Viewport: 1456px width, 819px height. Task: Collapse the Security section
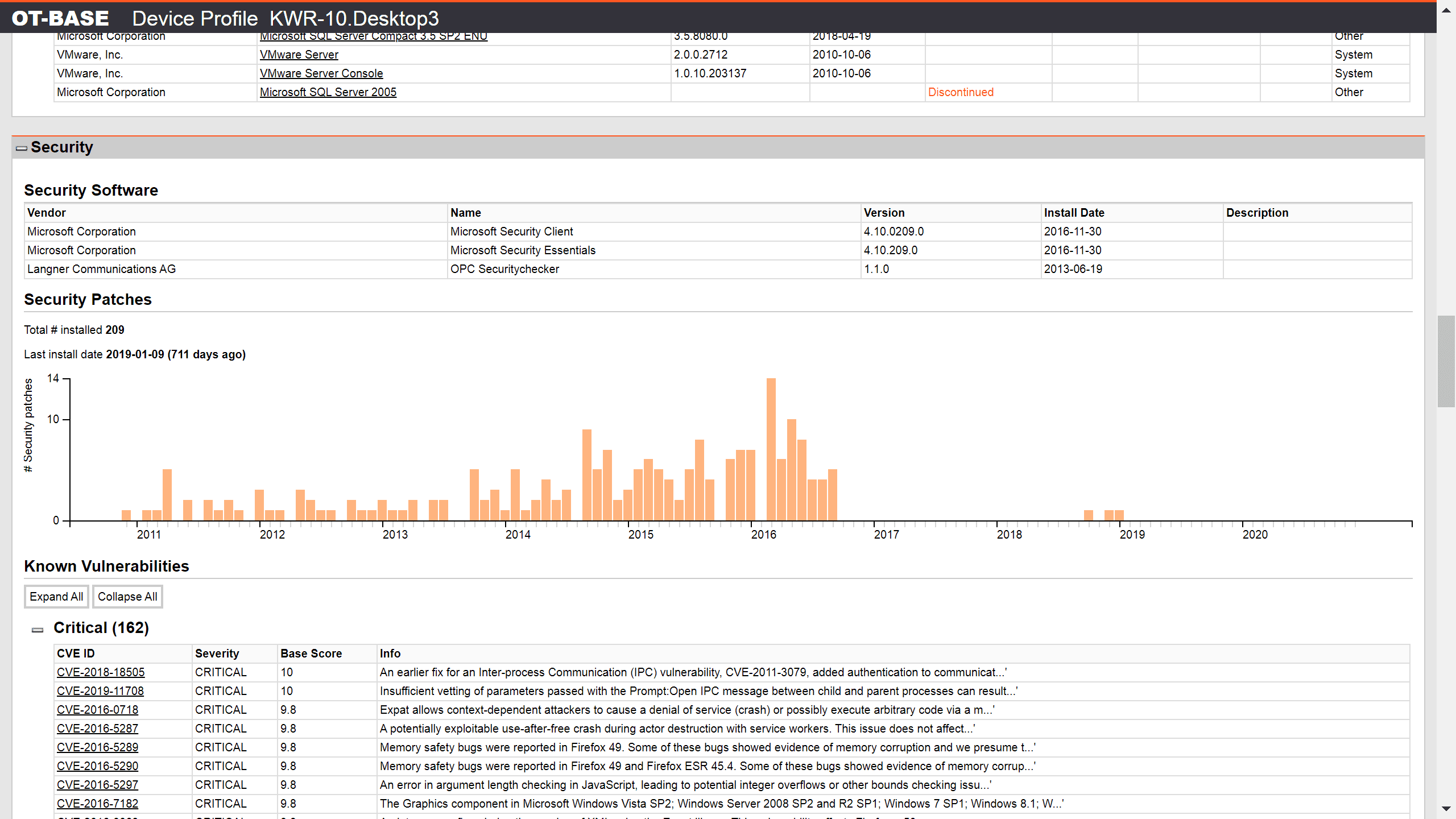coord(22,148)
